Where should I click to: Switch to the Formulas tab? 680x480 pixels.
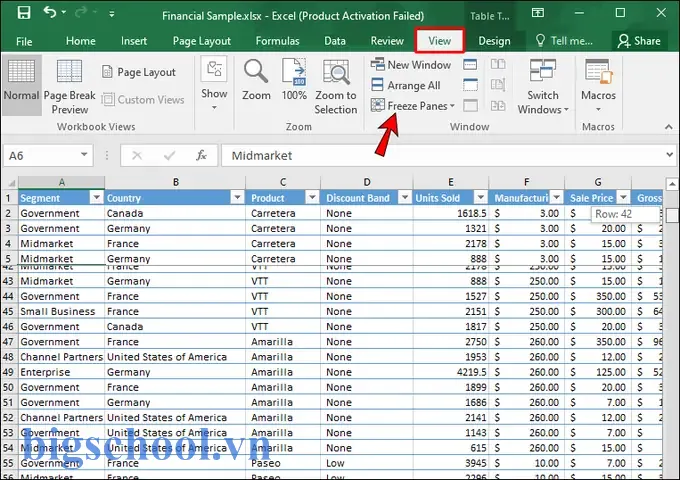278,41
